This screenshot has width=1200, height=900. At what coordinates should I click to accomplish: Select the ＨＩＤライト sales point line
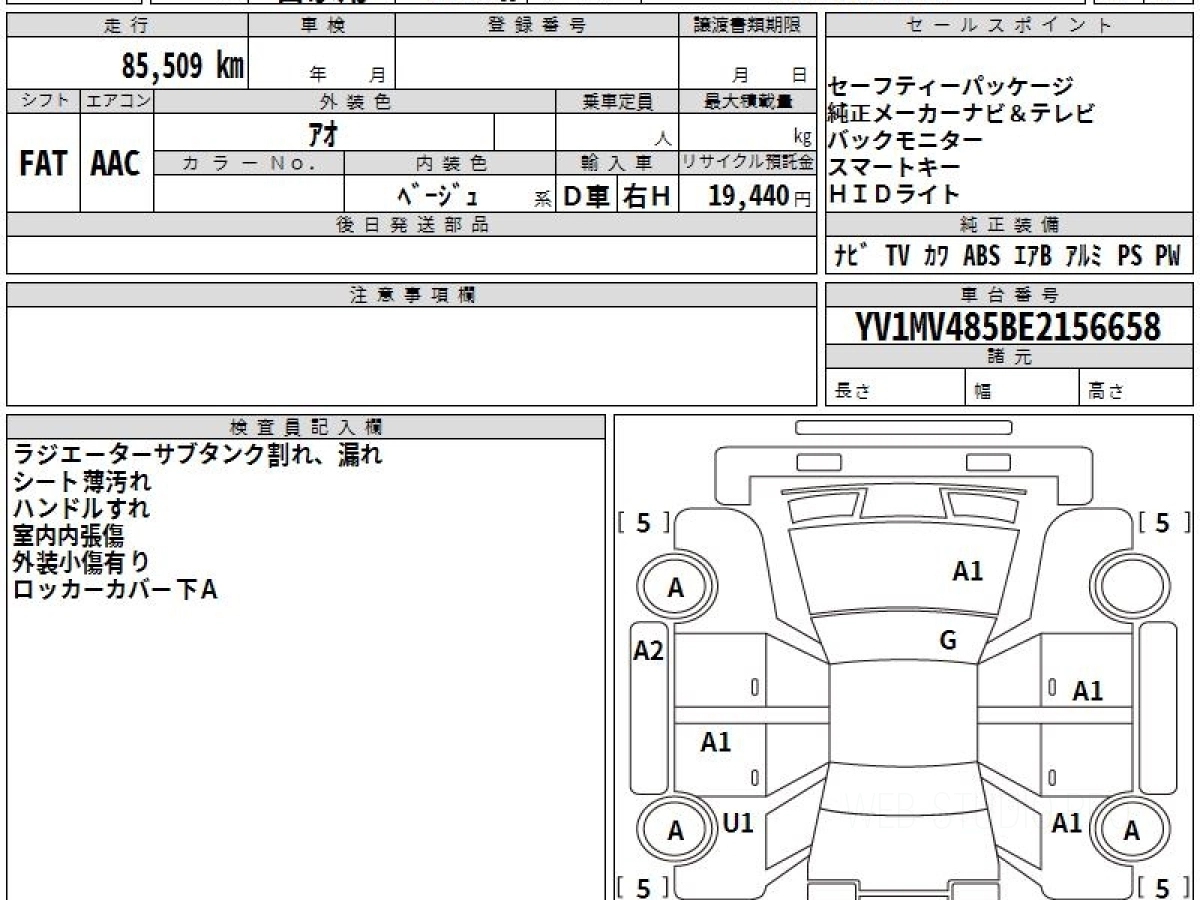[x=895, y=194]
